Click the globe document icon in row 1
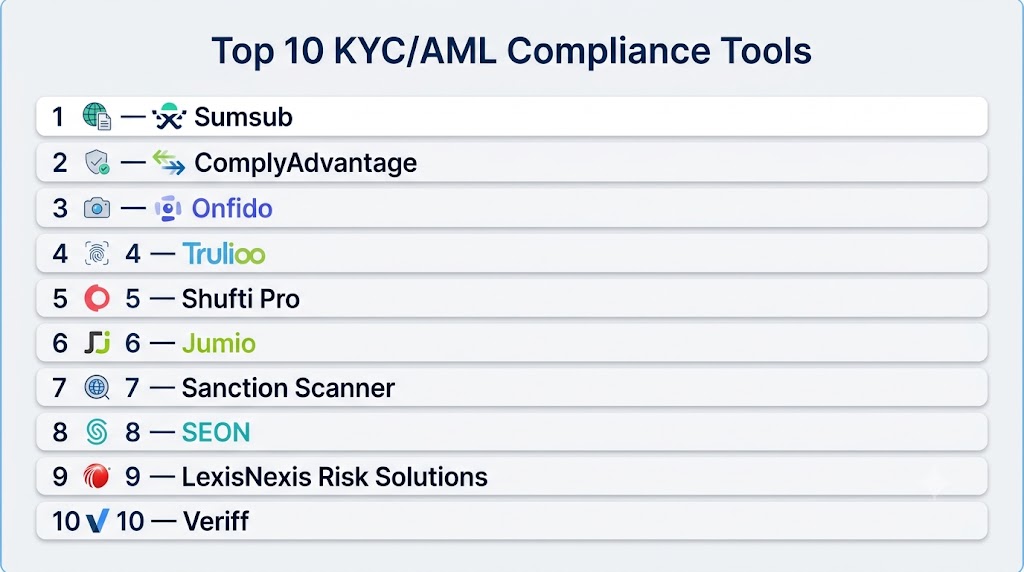 click(97, 117)
